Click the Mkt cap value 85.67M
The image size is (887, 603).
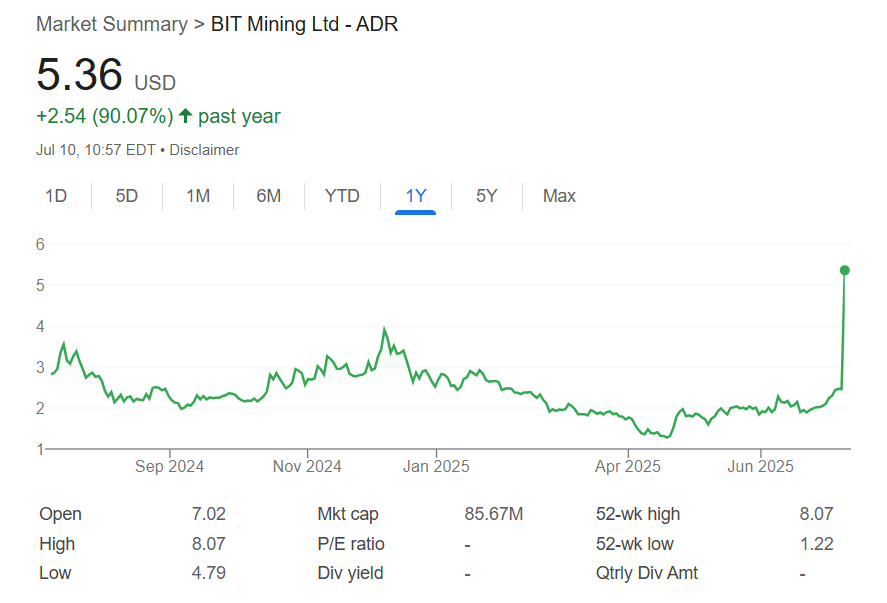pos(494,514)
